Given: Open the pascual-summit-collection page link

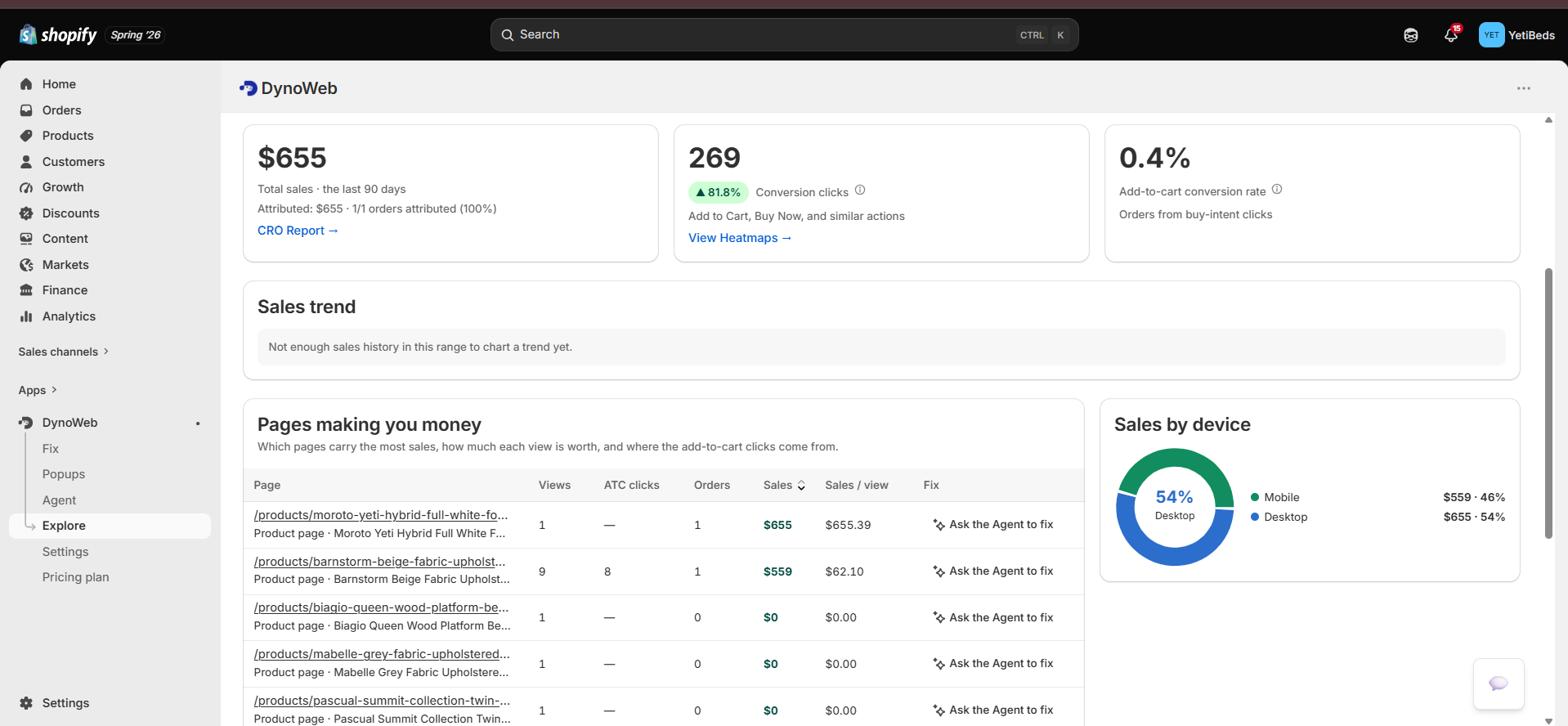Looking at the screenshot, I should [x=382, y=701].
